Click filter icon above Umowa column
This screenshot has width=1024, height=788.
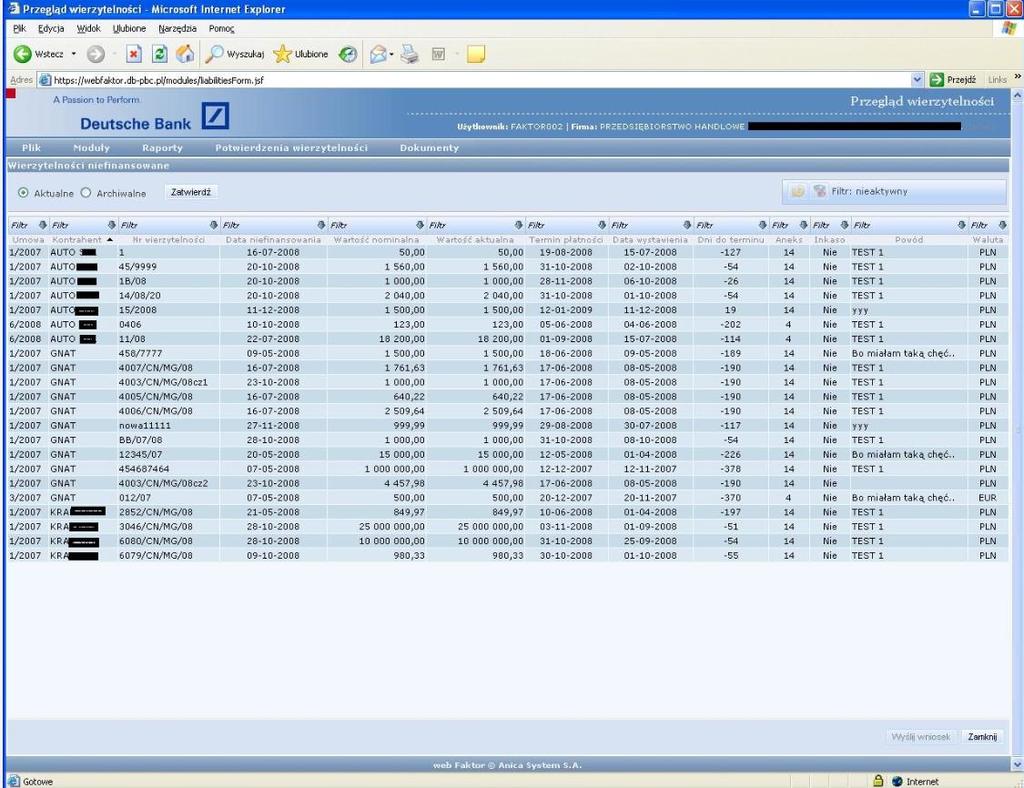click(43, 225)
